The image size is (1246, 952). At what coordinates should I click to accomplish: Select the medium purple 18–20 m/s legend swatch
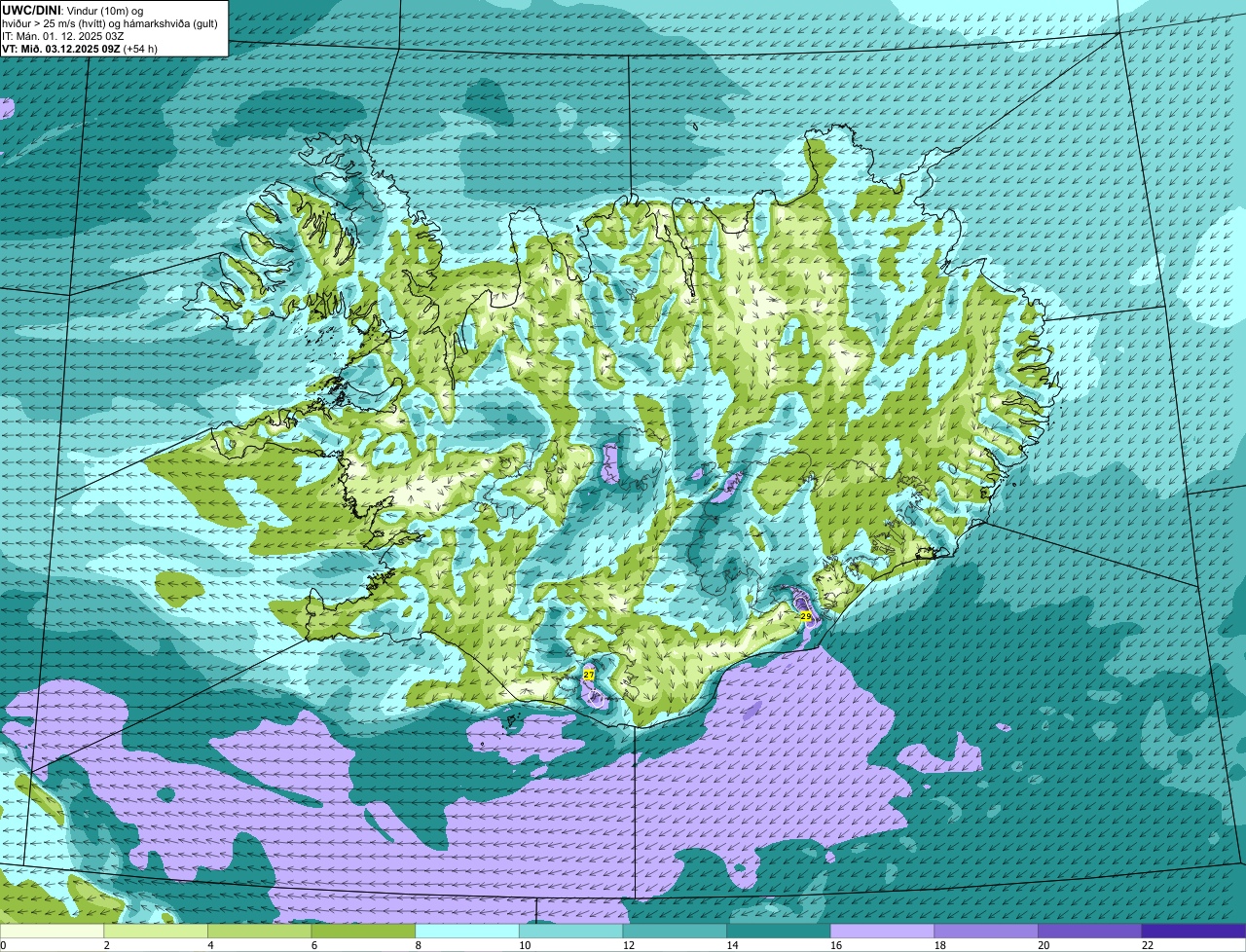coord(986,931)
